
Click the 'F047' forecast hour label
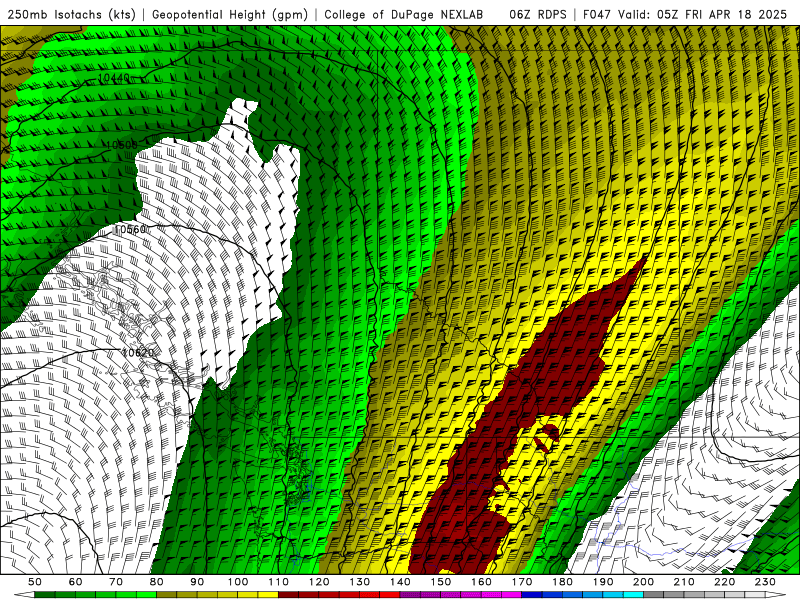tap(597, 15)
